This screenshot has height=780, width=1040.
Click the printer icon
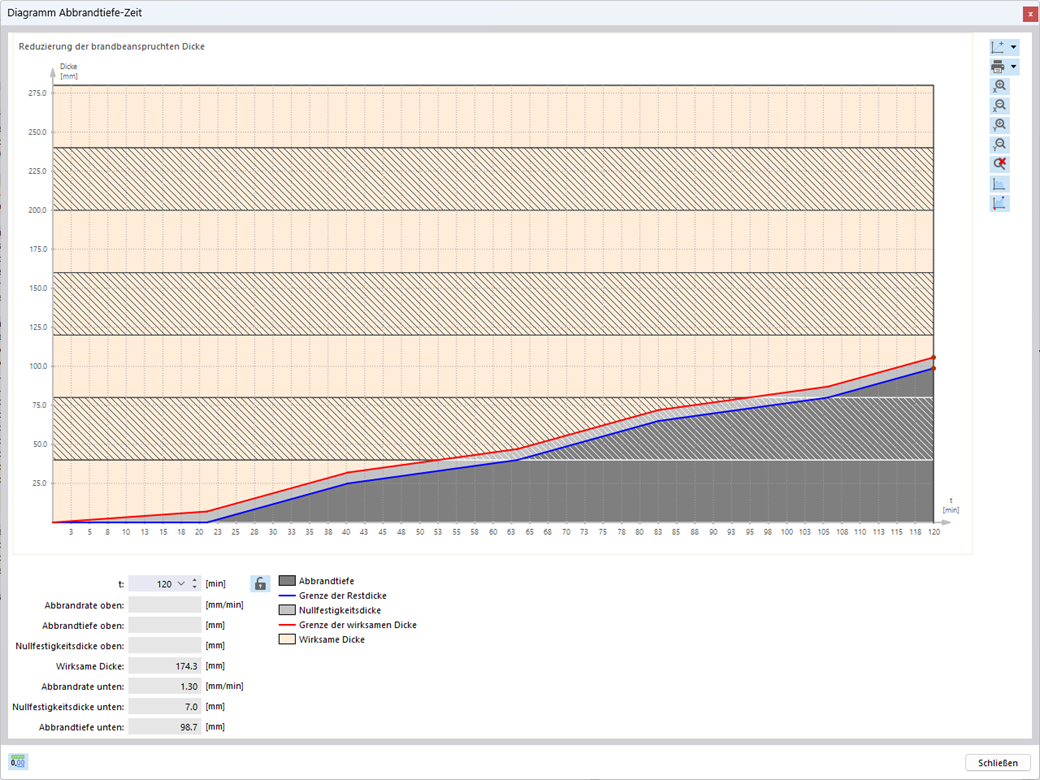(998, 66)
